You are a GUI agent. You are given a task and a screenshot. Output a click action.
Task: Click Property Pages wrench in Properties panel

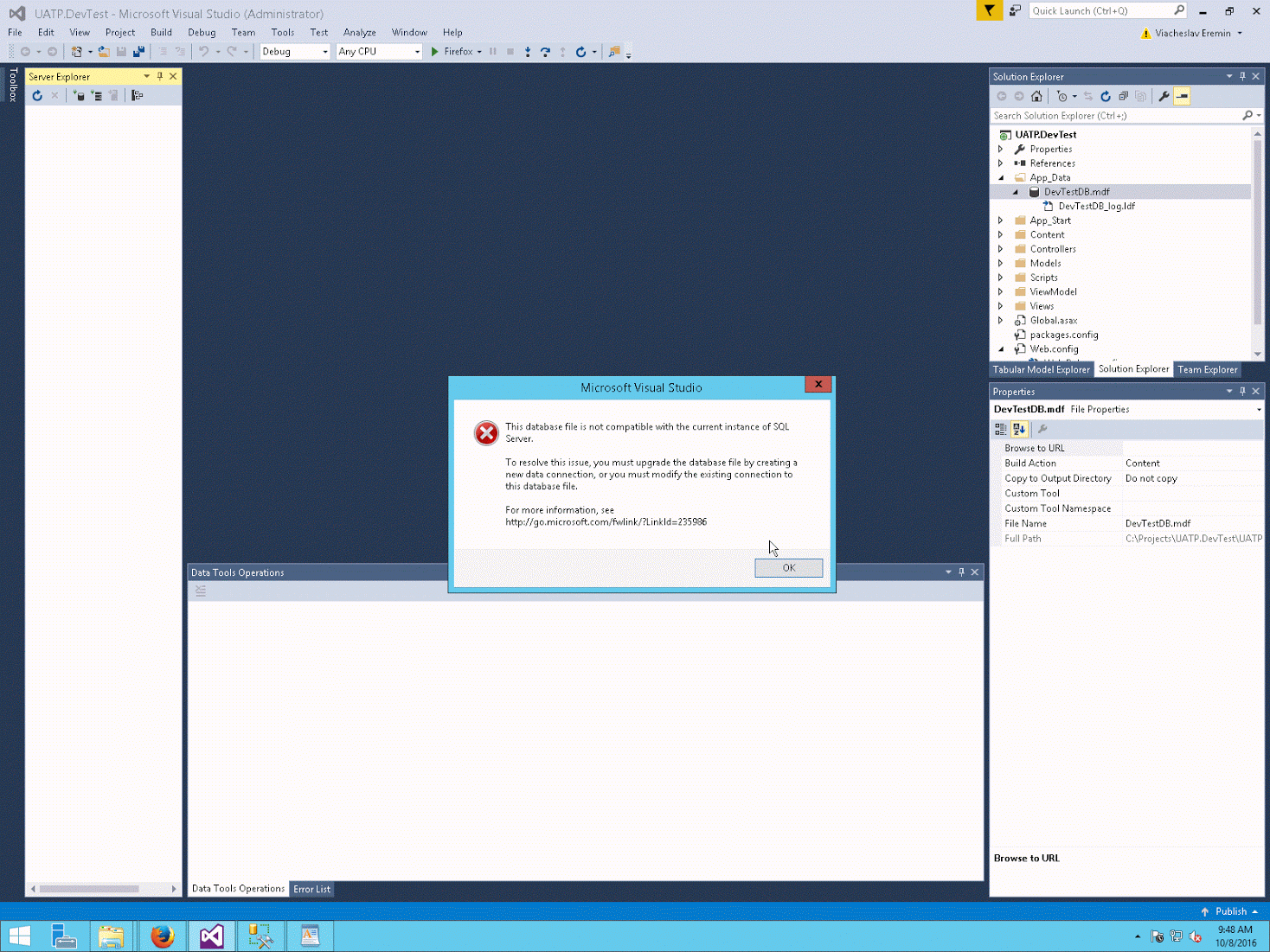(1042, 430)
